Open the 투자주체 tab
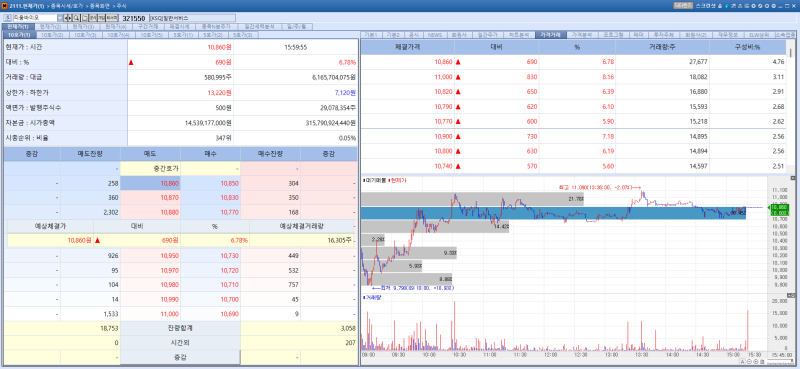This screenshot has height=369, width=800. pos(665,35)
